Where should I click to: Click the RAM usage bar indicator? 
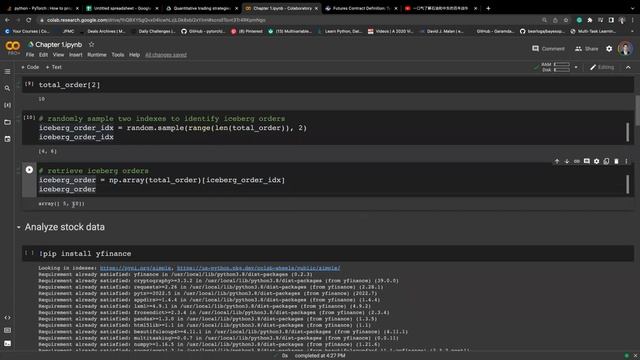(562, 64)
